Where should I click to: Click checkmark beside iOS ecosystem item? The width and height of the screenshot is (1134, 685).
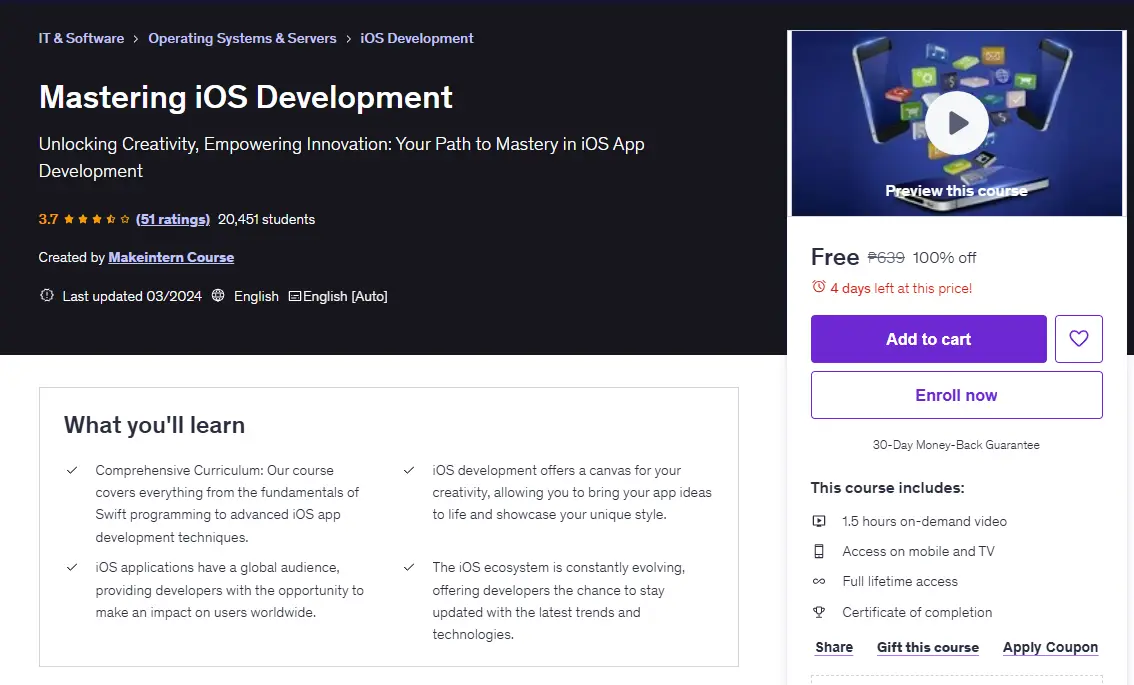[x=409, y=567]
